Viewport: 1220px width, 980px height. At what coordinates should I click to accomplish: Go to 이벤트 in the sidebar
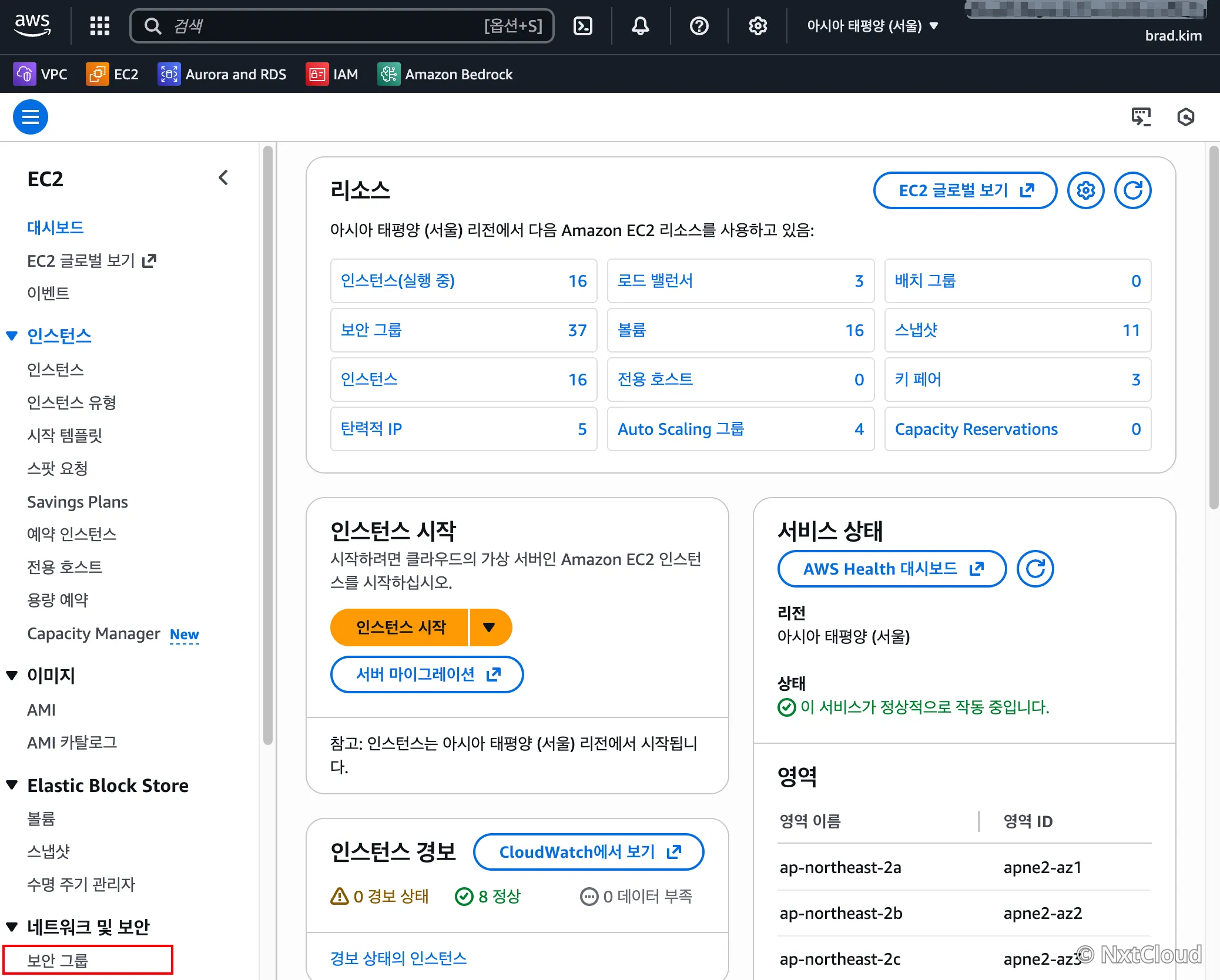[x=48, y=293]
